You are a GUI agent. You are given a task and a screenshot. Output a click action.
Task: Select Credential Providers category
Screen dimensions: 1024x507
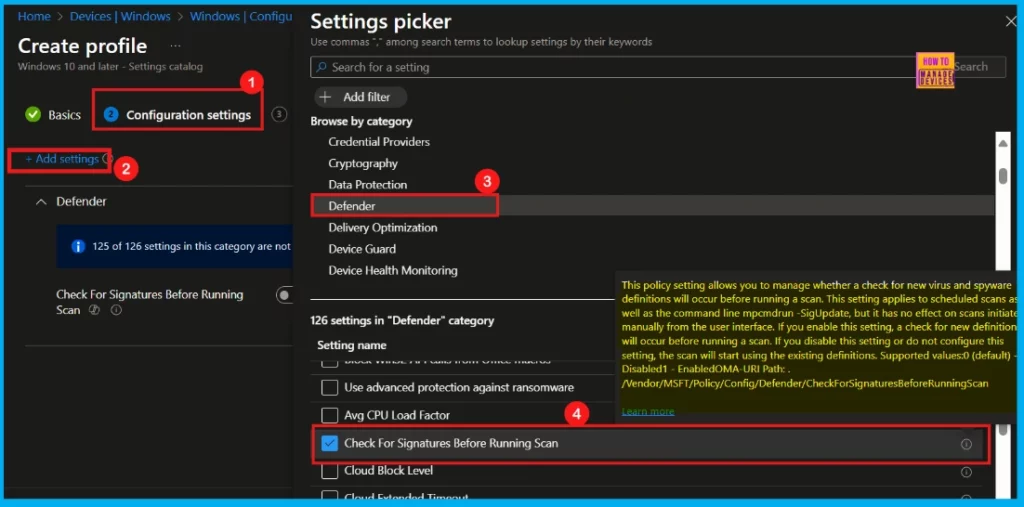(x=379, y=142)
